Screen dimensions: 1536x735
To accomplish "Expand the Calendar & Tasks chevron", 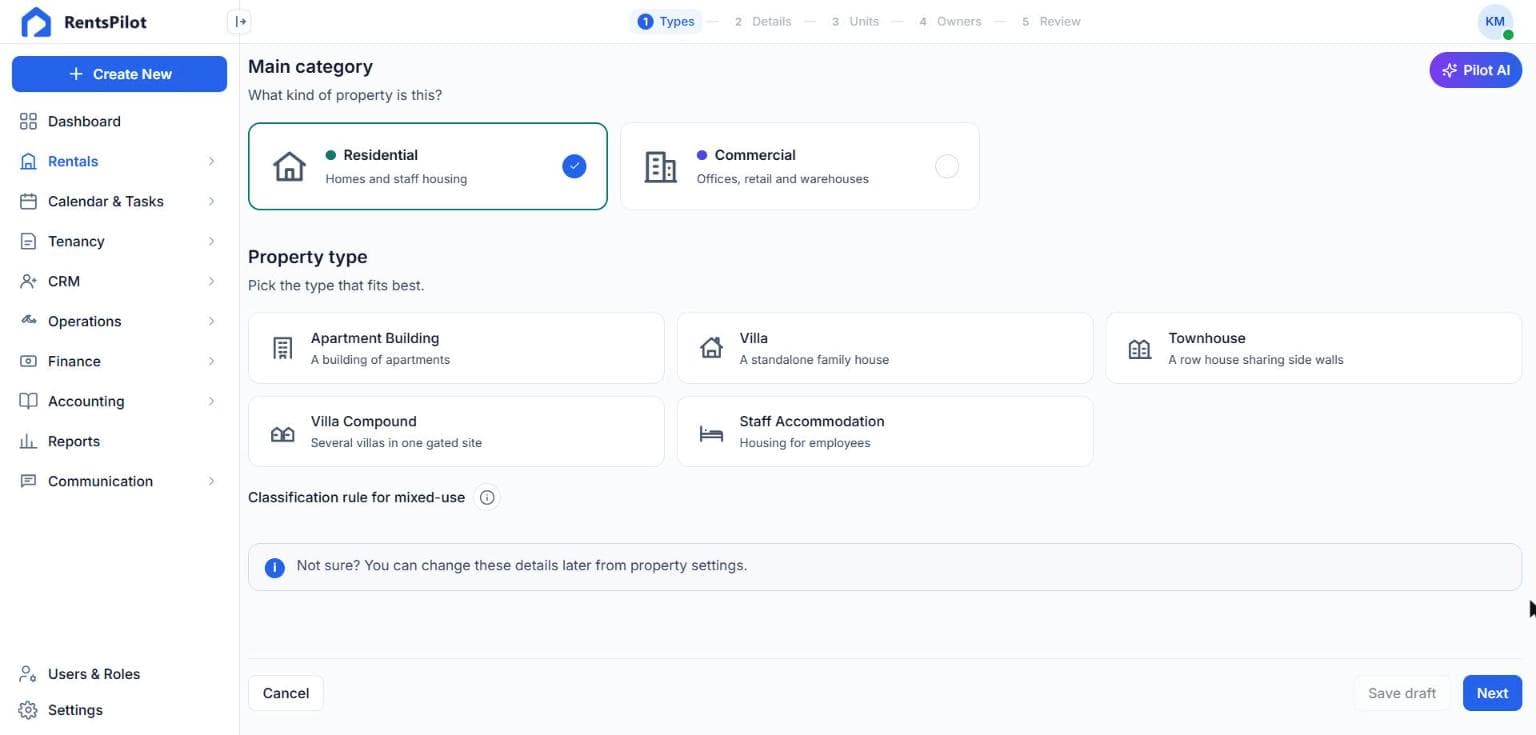I will (x=211, y=201).
